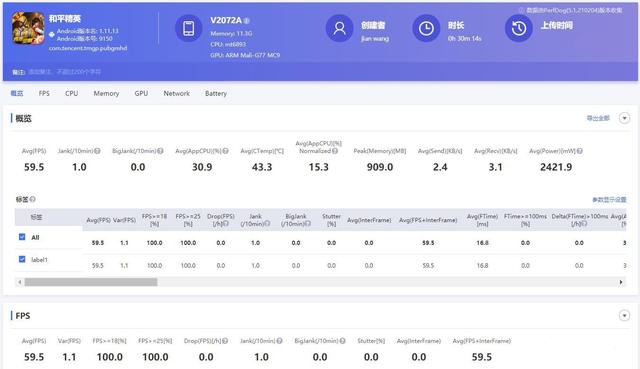
Task: Collapse the FPS section with its arrow
Action: (x=624, y=316)
